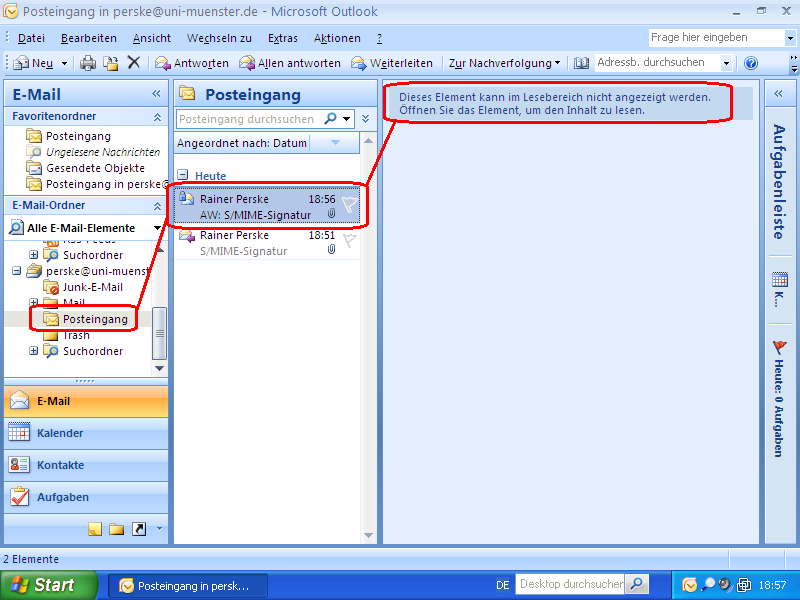This screenshot has width=800, height=600.
Task: Open the Extras menu
Action: click(283, 38)
